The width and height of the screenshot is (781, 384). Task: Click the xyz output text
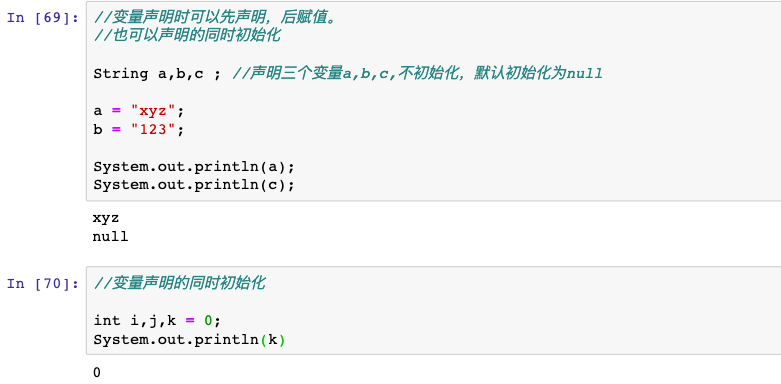pyautogui.click(x=106, y=218)
